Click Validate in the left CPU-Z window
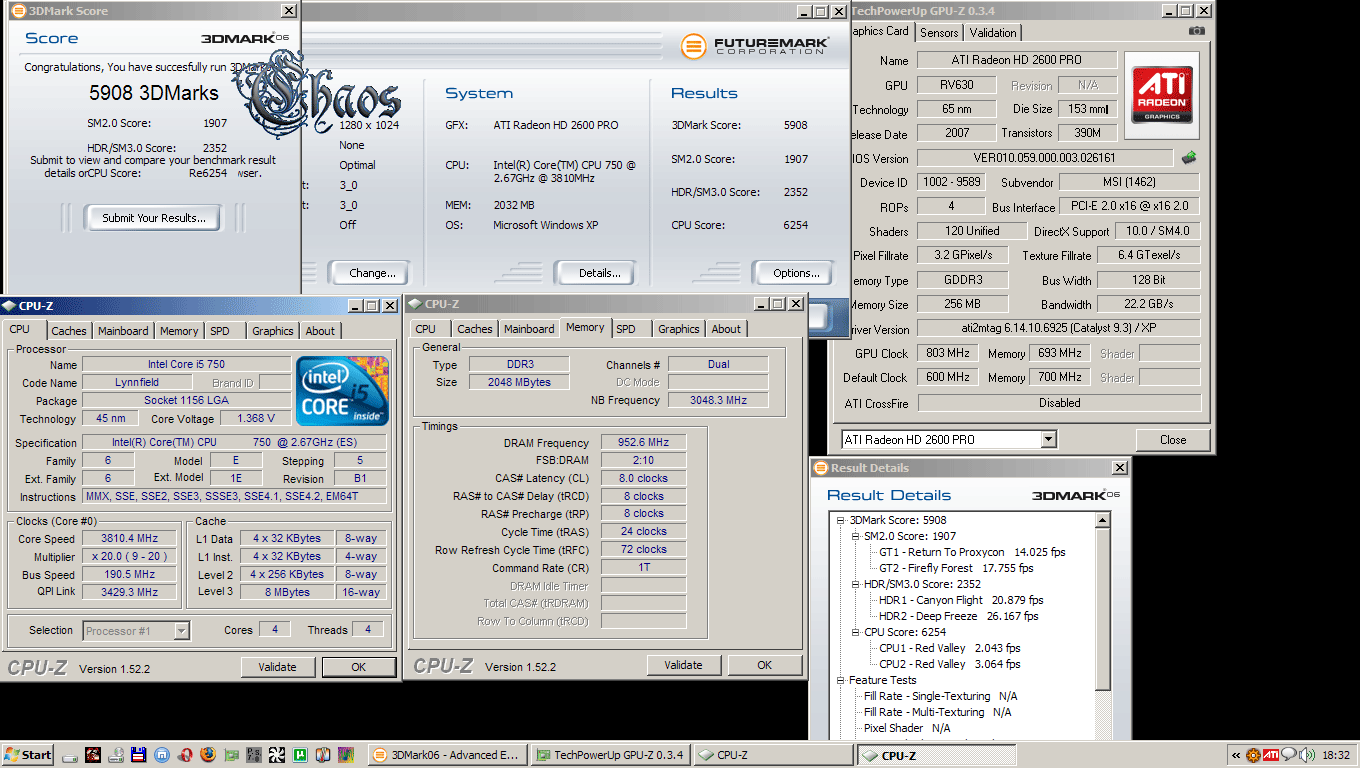 tap(277, 667)
